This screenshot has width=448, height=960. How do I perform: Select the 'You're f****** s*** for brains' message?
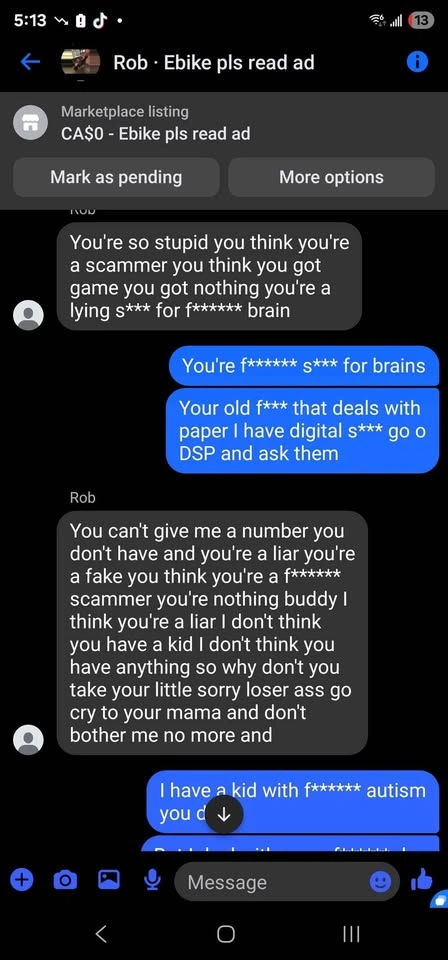304,366
